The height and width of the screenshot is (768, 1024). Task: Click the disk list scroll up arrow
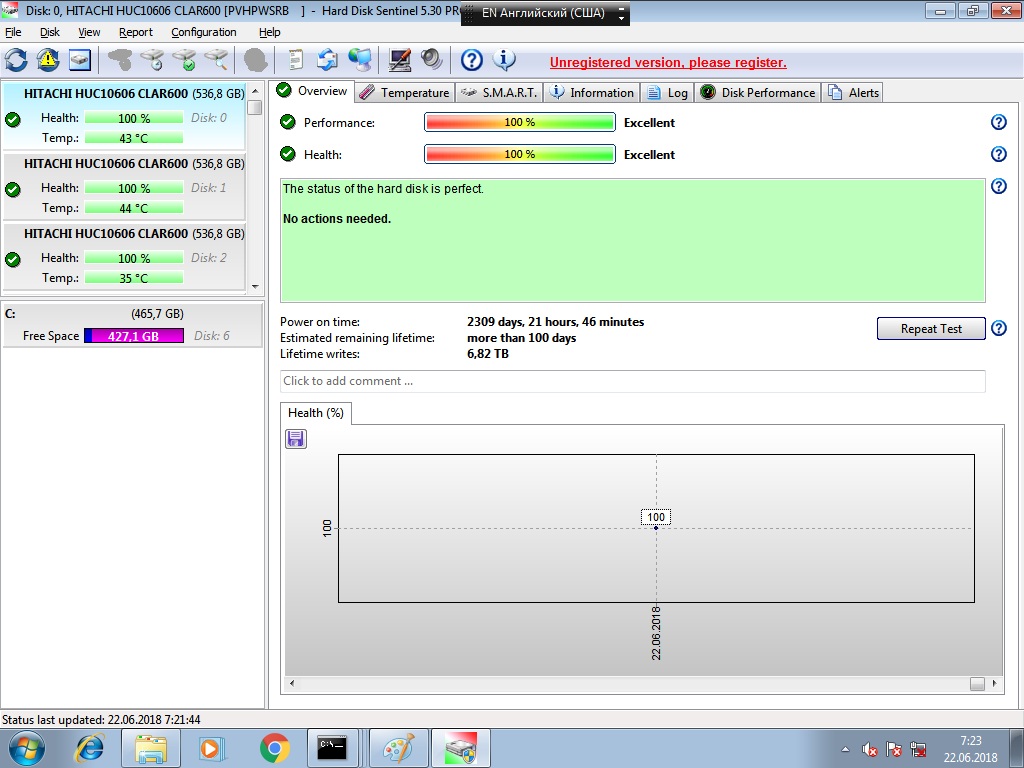[x=255, y=91]
